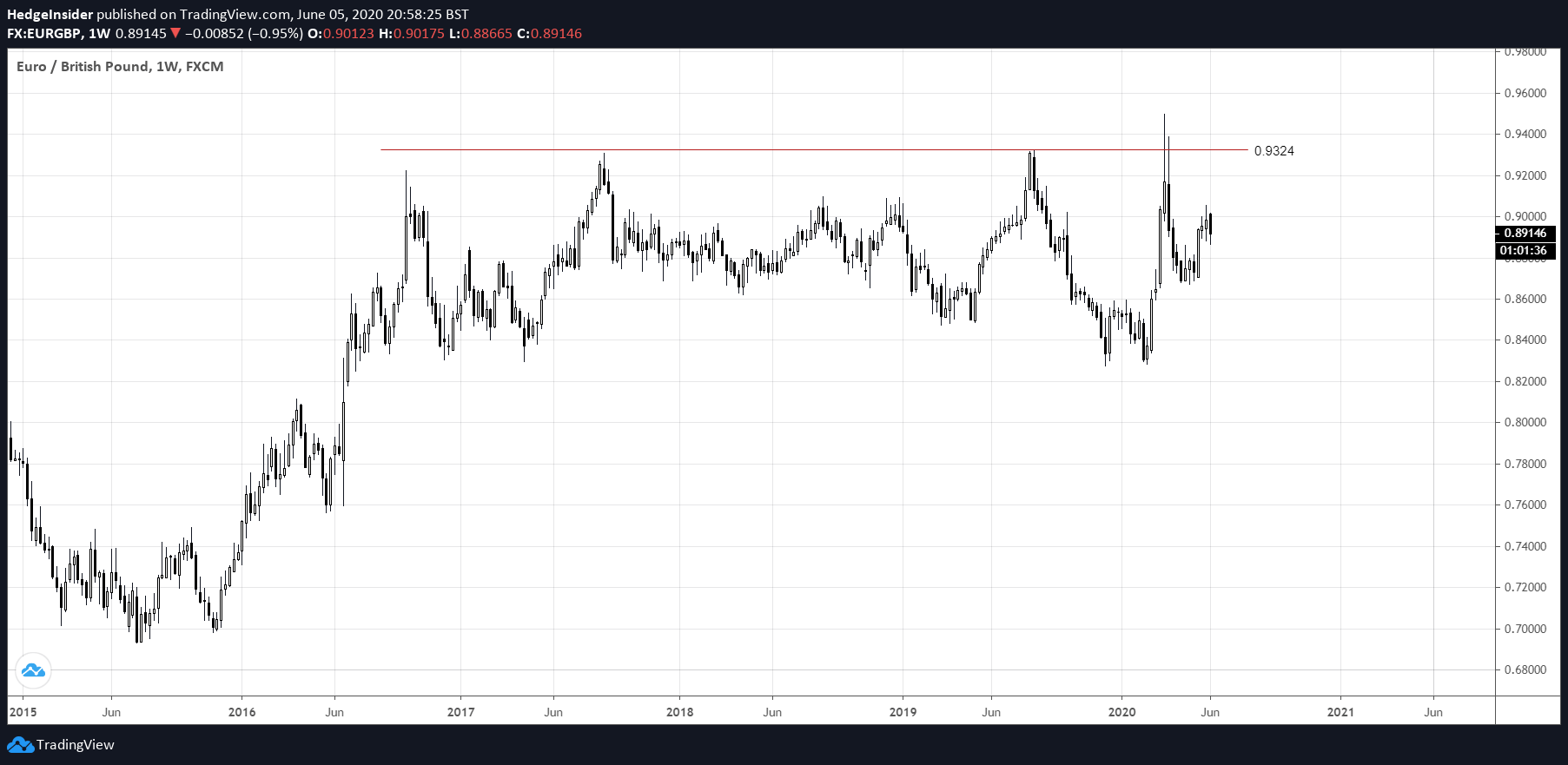The height and width of the screenshot is (765, 1568).
Task: Click the 0.92000 price axis label
Action: [1525, 175]
